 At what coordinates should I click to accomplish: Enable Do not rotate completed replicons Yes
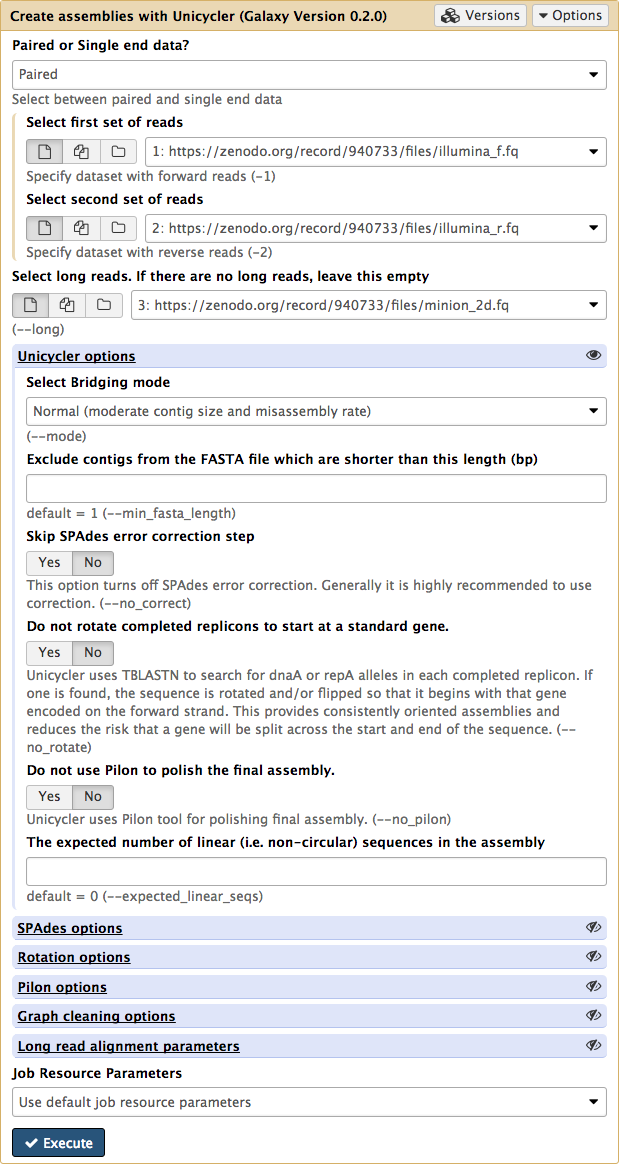click(50, 653)
